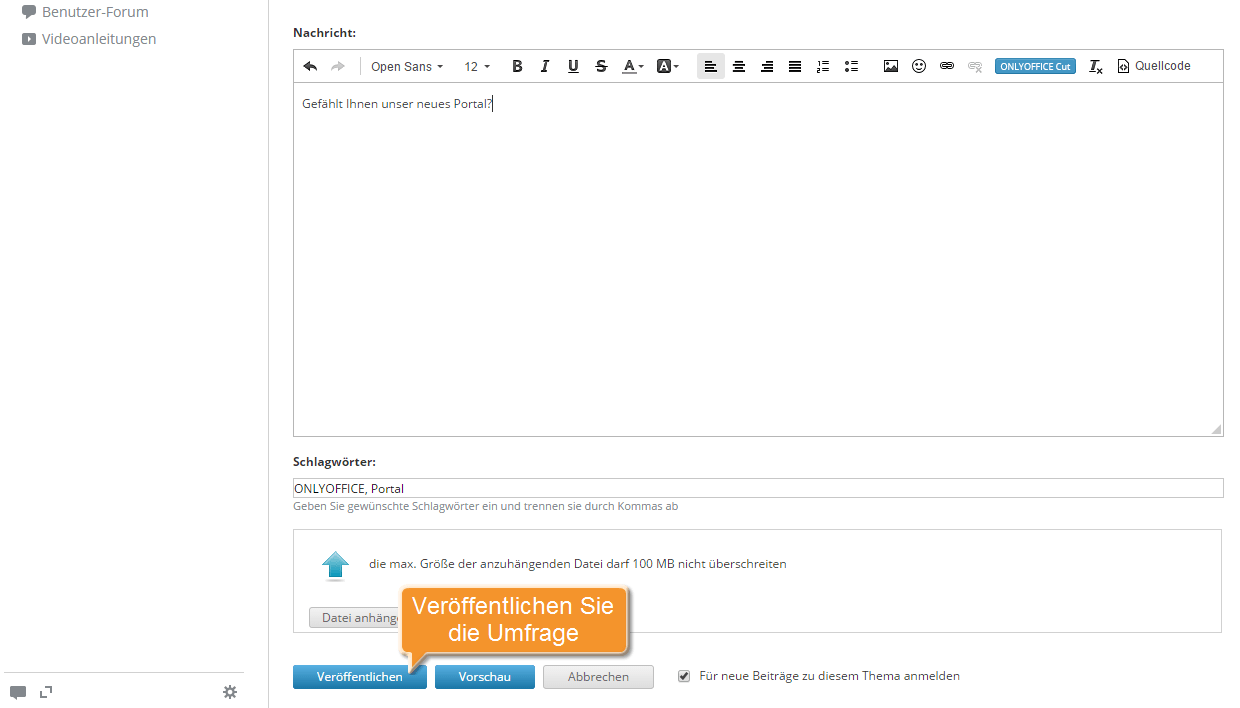Click the unlink icon

(x=975, y=67)
